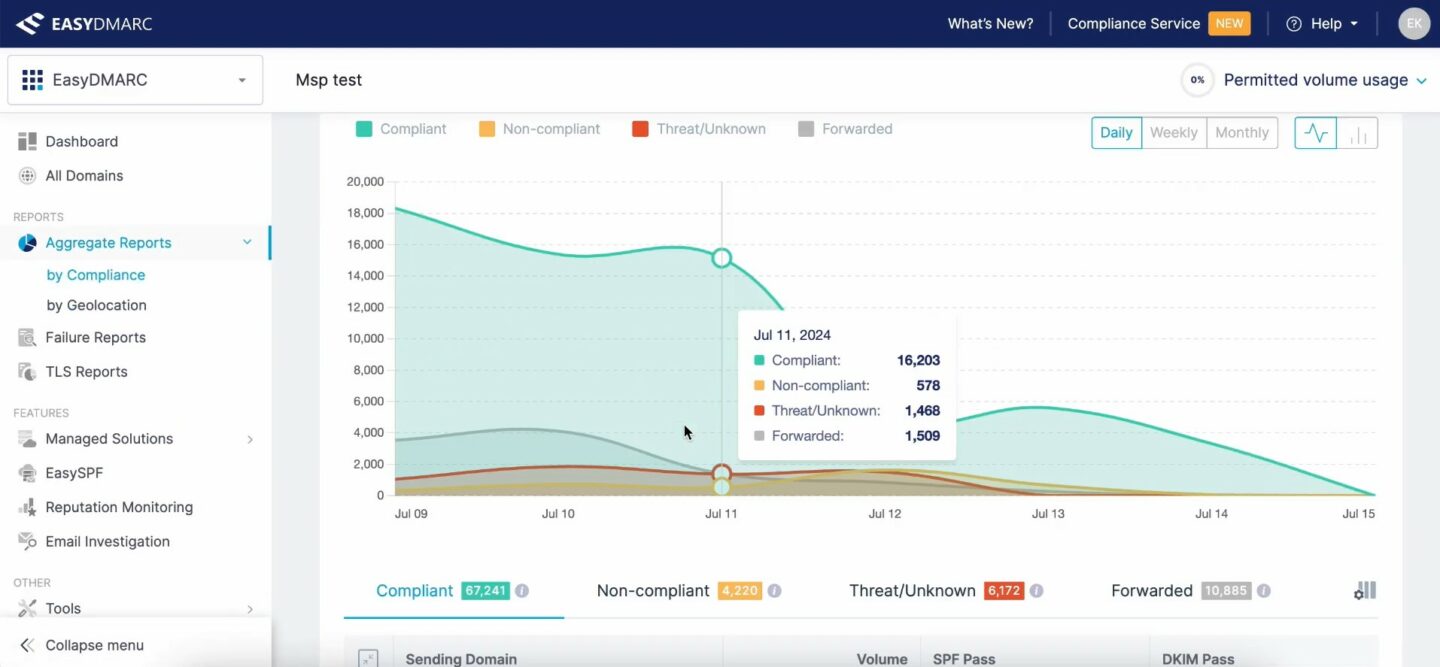Viewport: 1440px width, 667px height.
Task: Switch to the Non-compliant tab
Action: (689, 591)
